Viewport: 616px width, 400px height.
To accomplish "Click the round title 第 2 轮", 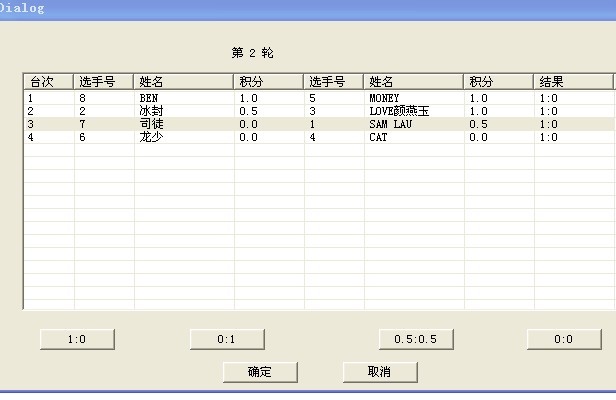I will [x=252, y=53].
